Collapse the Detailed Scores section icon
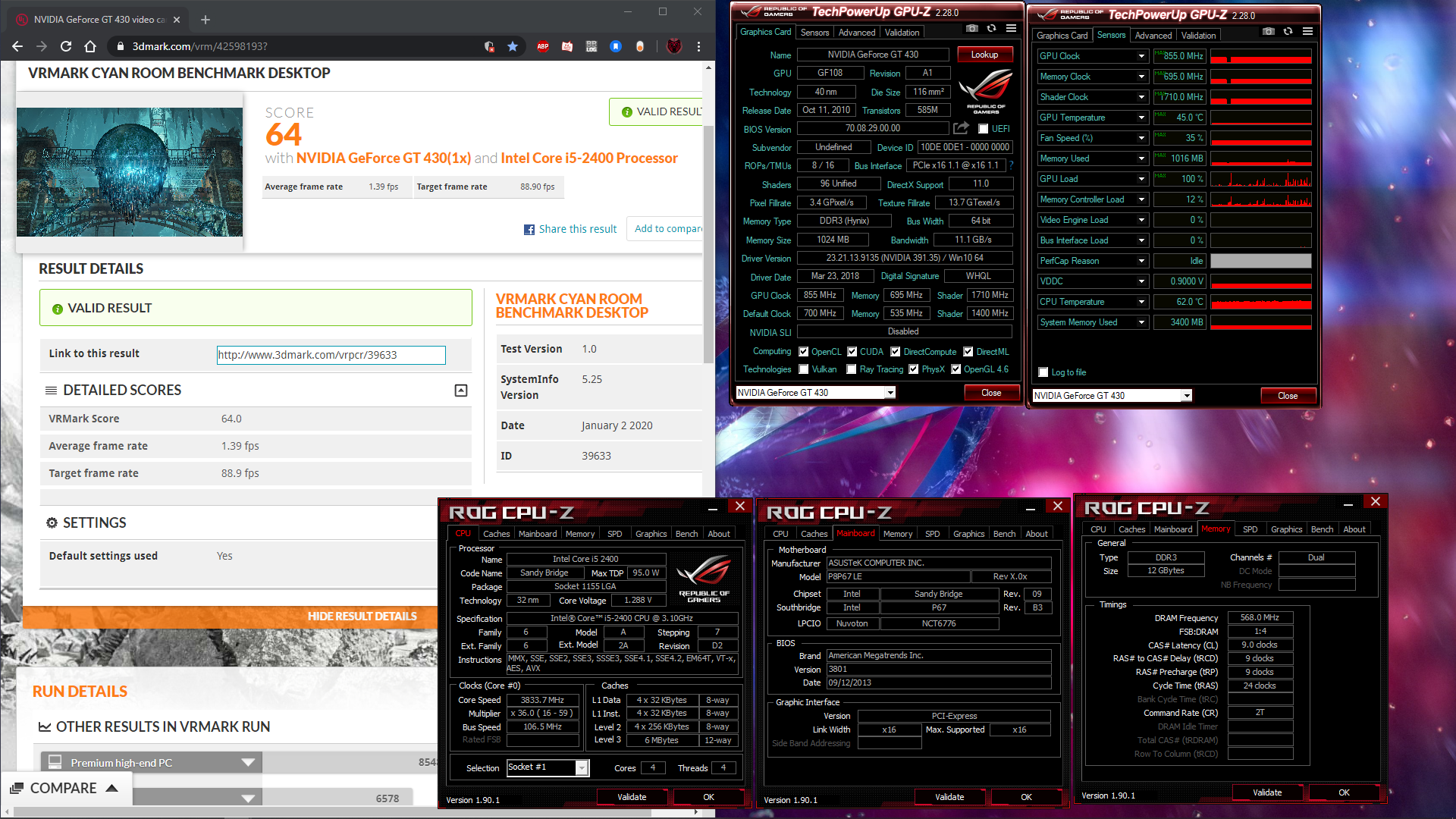This screenshot has height=819, width=1456. tap(460, 391)
